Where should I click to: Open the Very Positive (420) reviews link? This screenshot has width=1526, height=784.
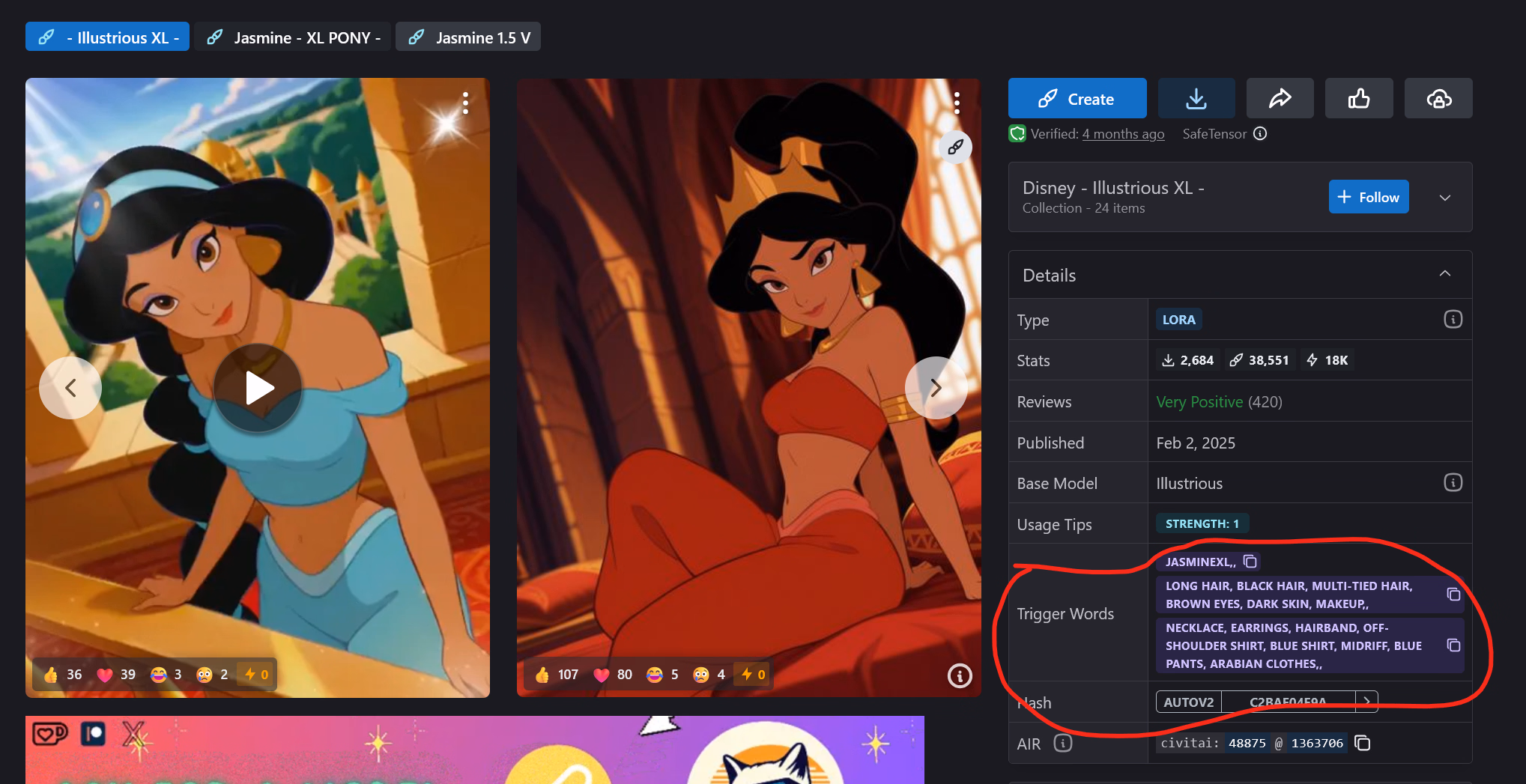click(x=1219, y=402)
